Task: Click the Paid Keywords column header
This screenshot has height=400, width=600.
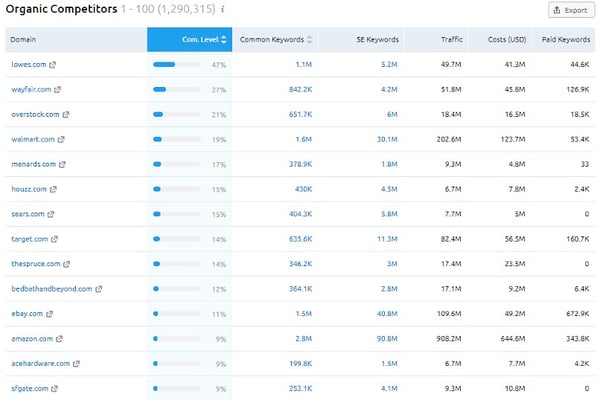Action: click(566, 39)
